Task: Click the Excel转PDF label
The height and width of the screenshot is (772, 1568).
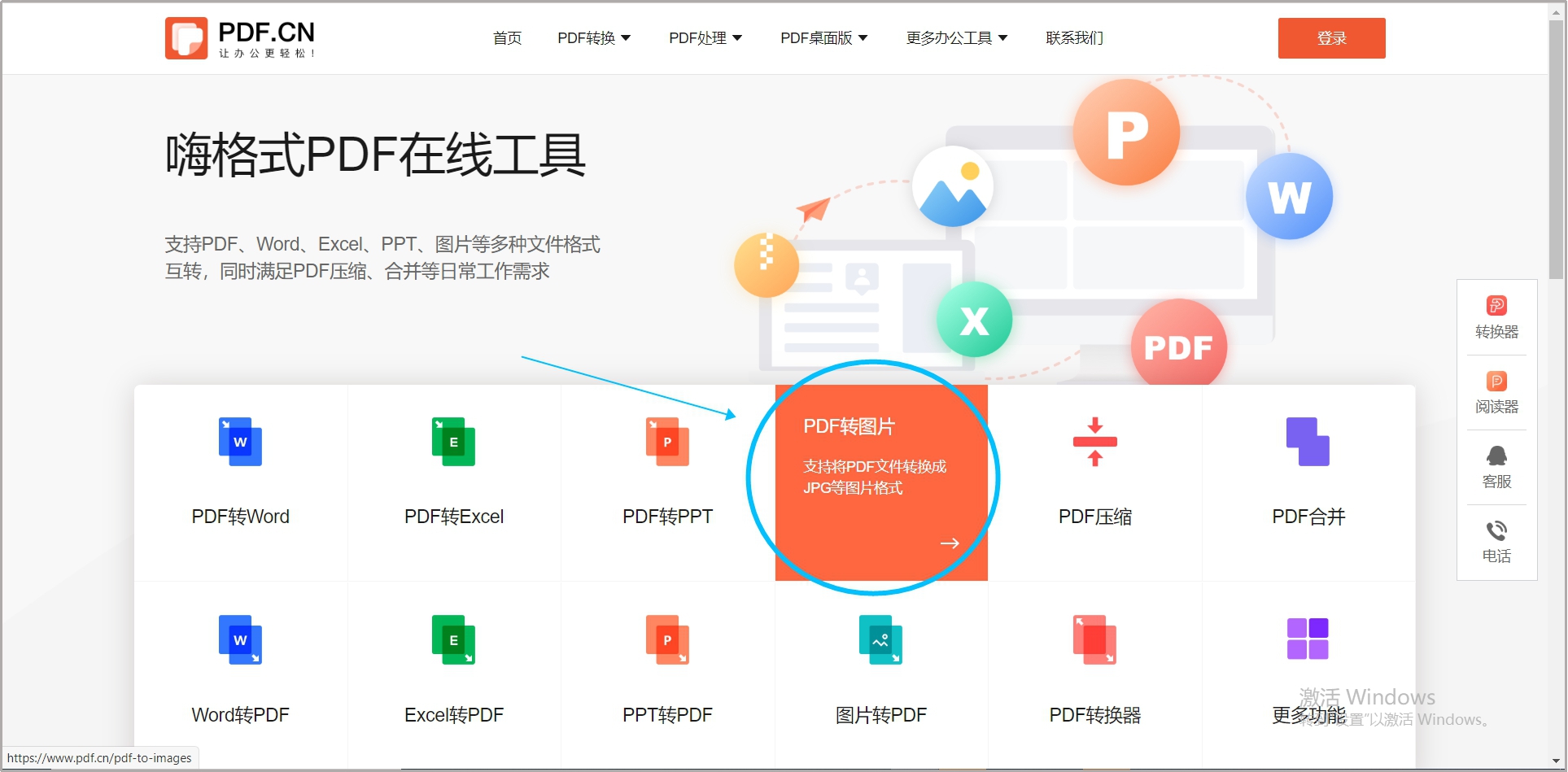Action: pyautogui.click(x=454, y=715)
